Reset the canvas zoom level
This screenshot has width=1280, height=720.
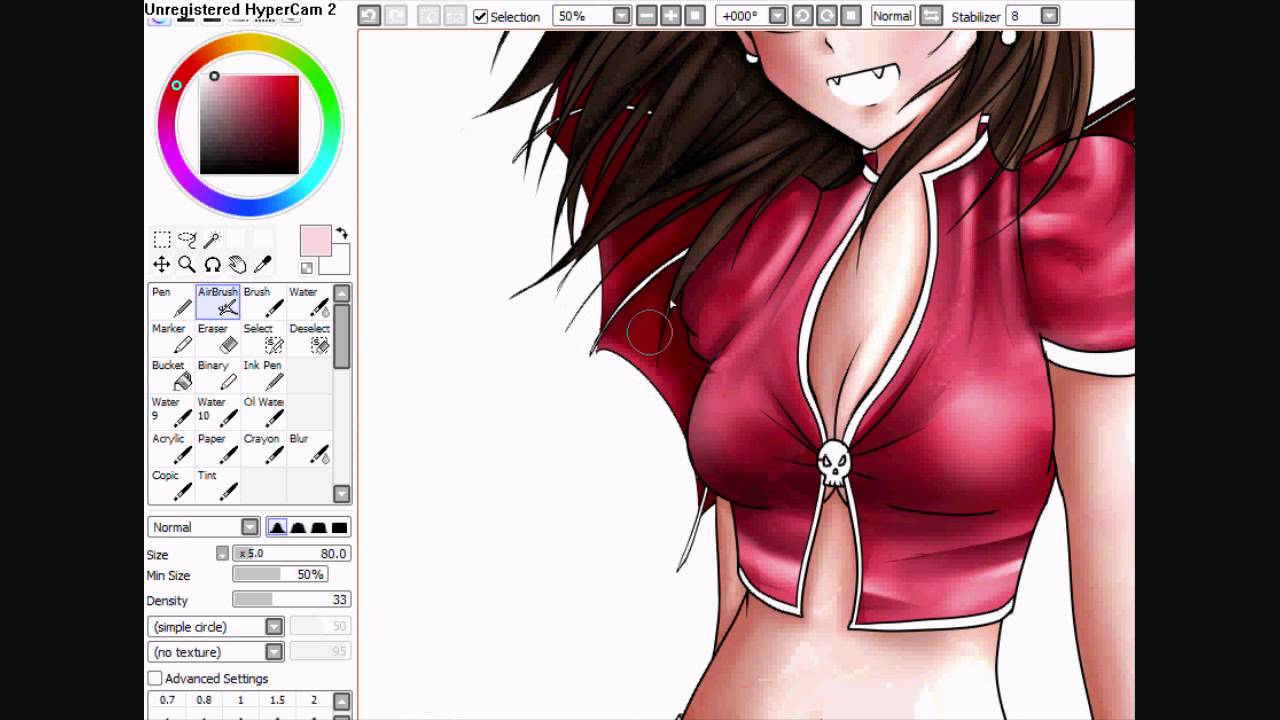point(695,16)
